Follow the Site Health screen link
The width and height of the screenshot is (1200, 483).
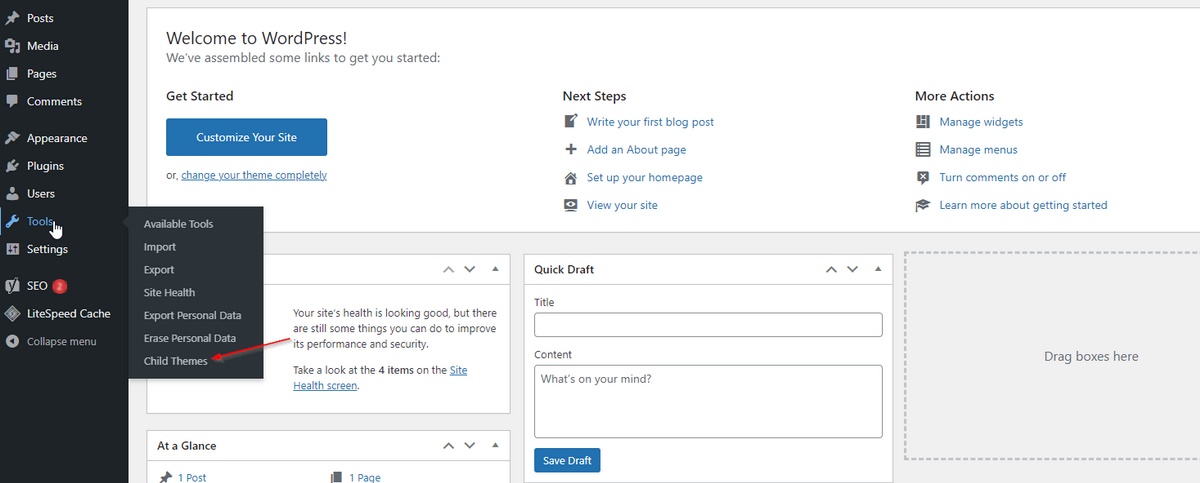coord(380,378)
